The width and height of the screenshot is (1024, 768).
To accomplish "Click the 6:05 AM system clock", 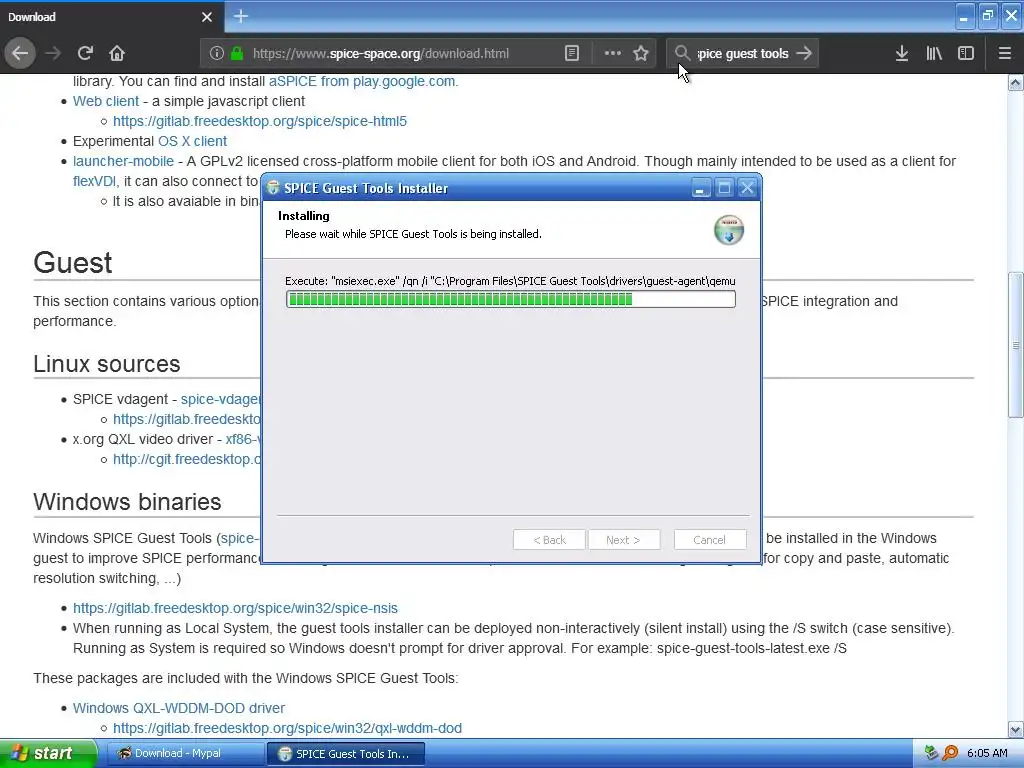I will point(987,754).
